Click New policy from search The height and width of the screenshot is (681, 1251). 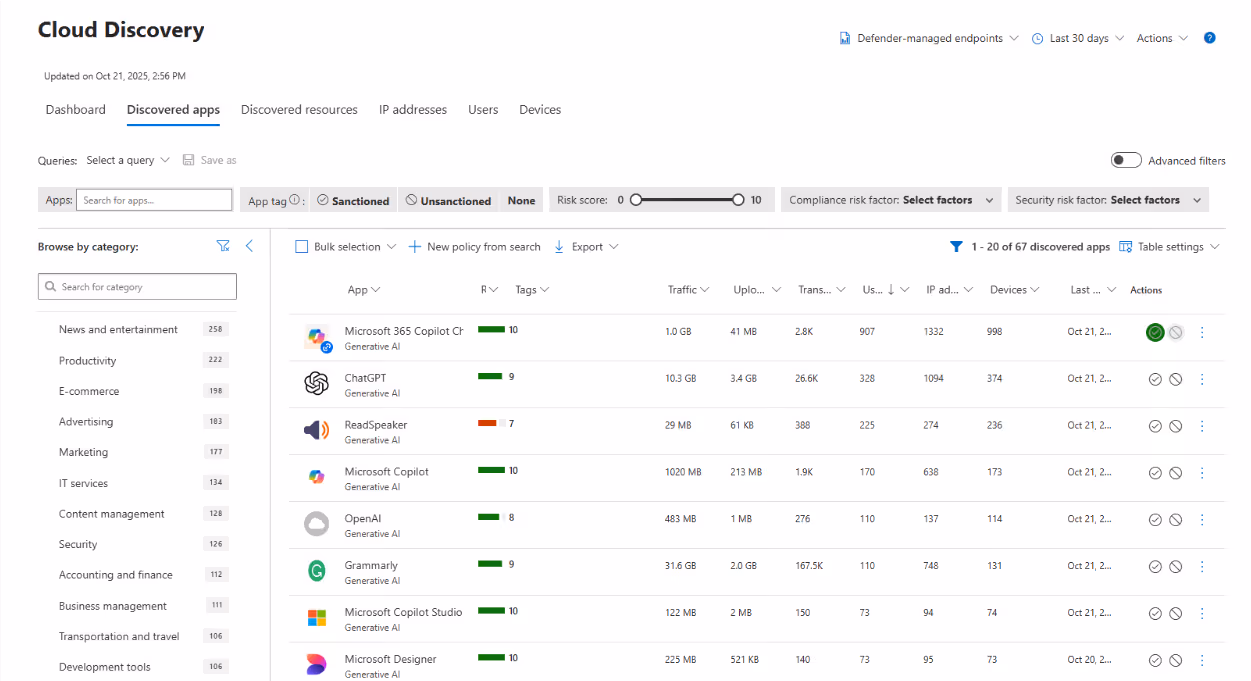coord(474,247)
